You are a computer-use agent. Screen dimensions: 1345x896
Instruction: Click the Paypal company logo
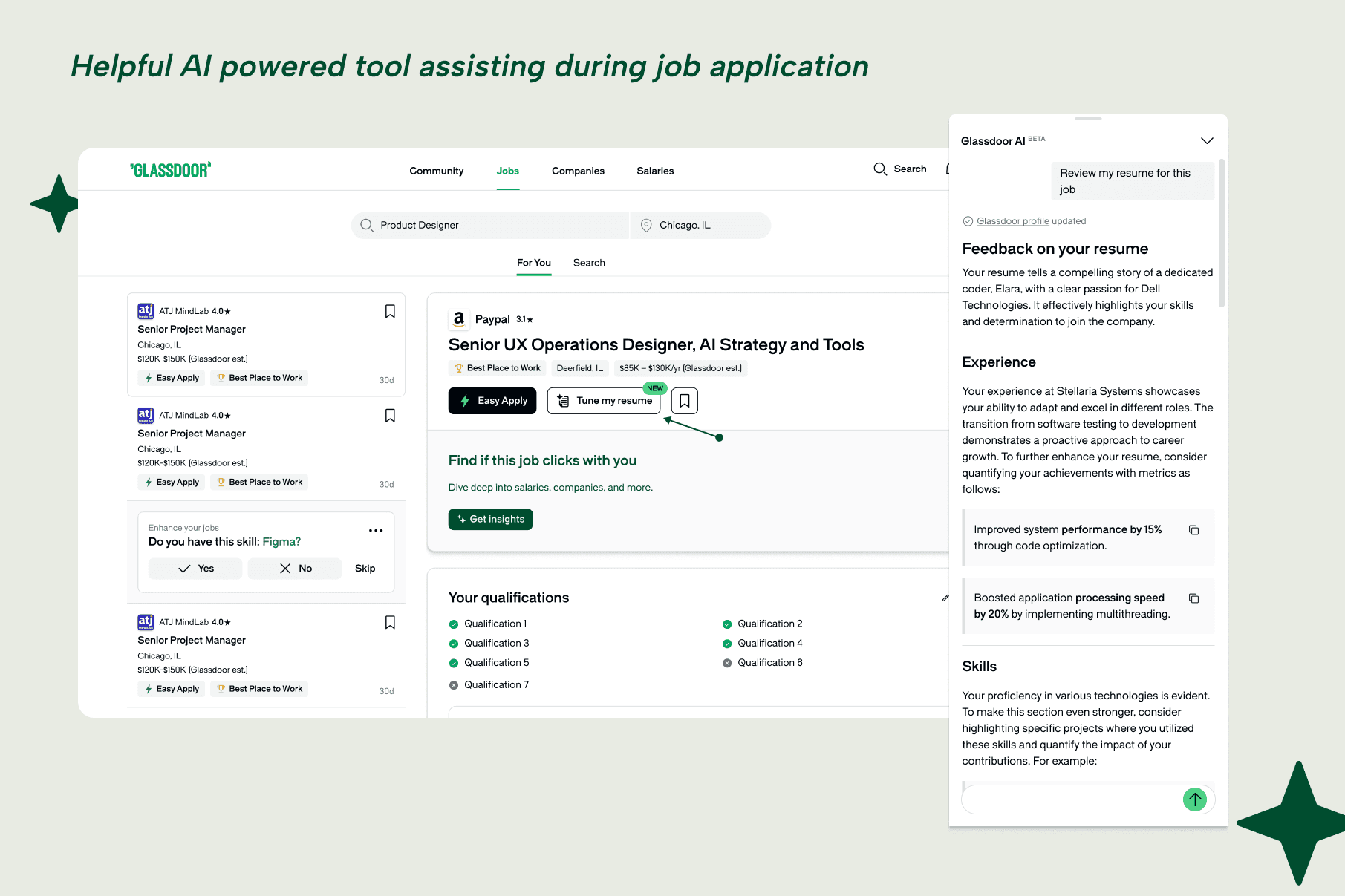click(459, 319)
